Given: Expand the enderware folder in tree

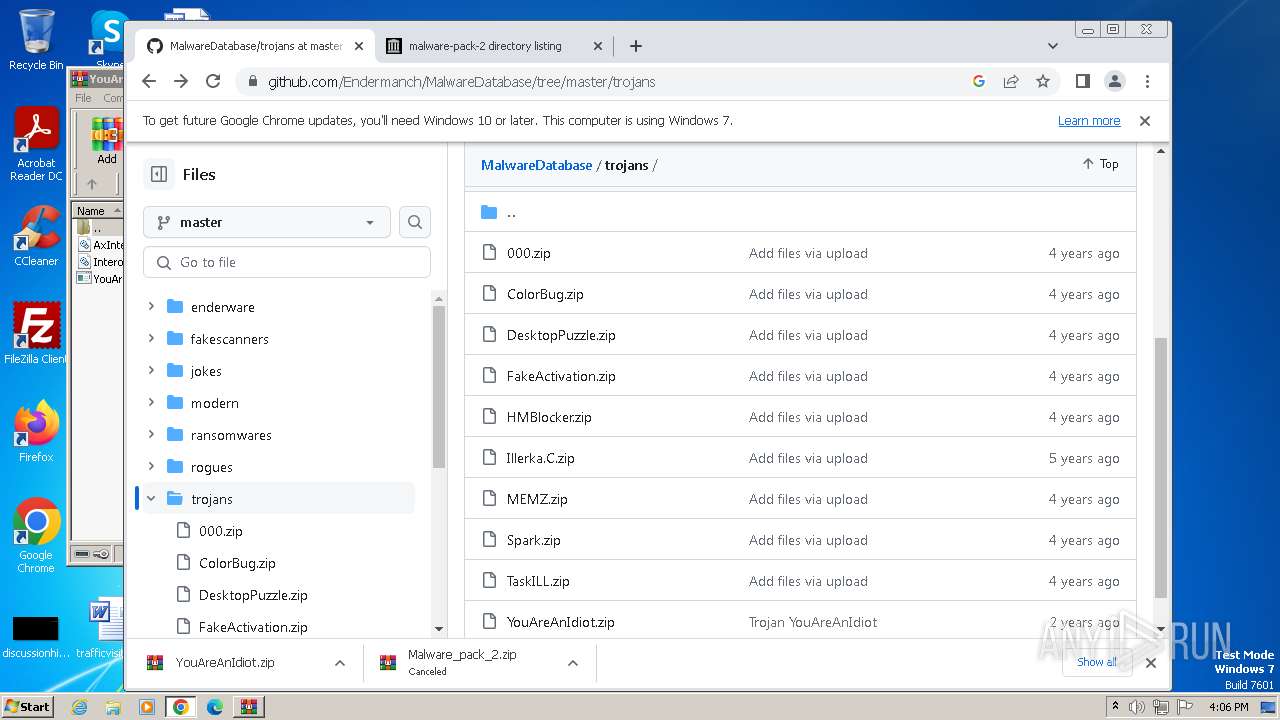Looking at the screenshot, I should (151, 307).
